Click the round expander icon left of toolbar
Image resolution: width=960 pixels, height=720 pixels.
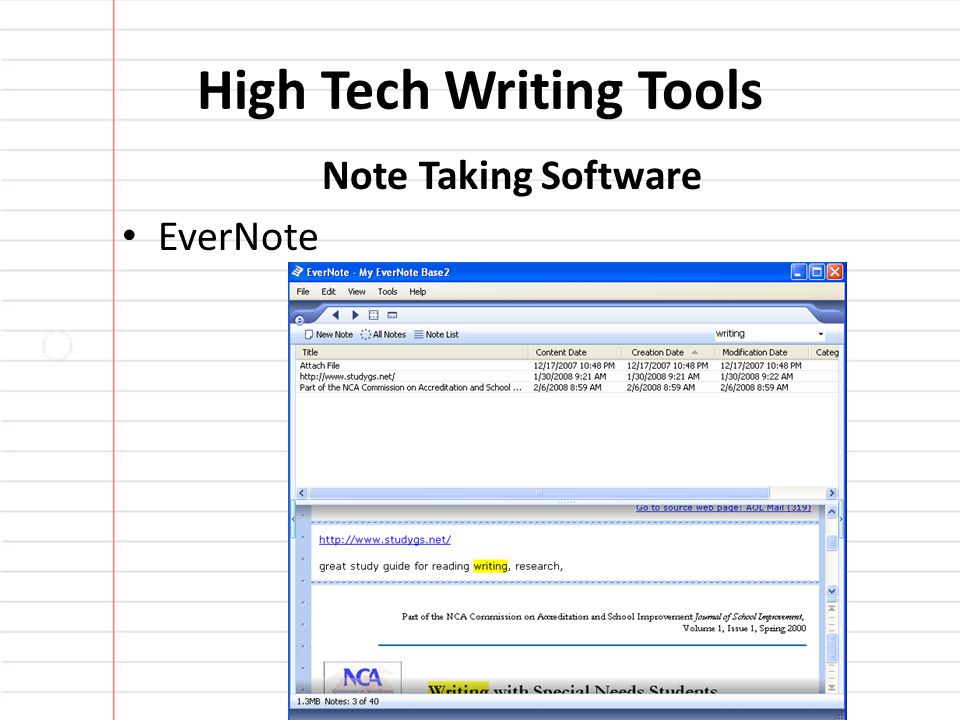click(x=299, y=320)
